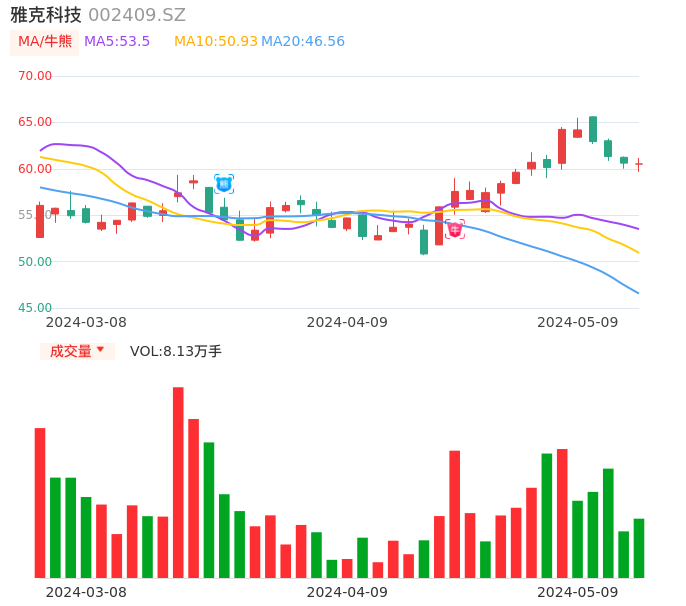This screenshot has width=686, height=606.
Task: Click the tallest green candlestick near the chart peak
Action: [x=593, y=129]
